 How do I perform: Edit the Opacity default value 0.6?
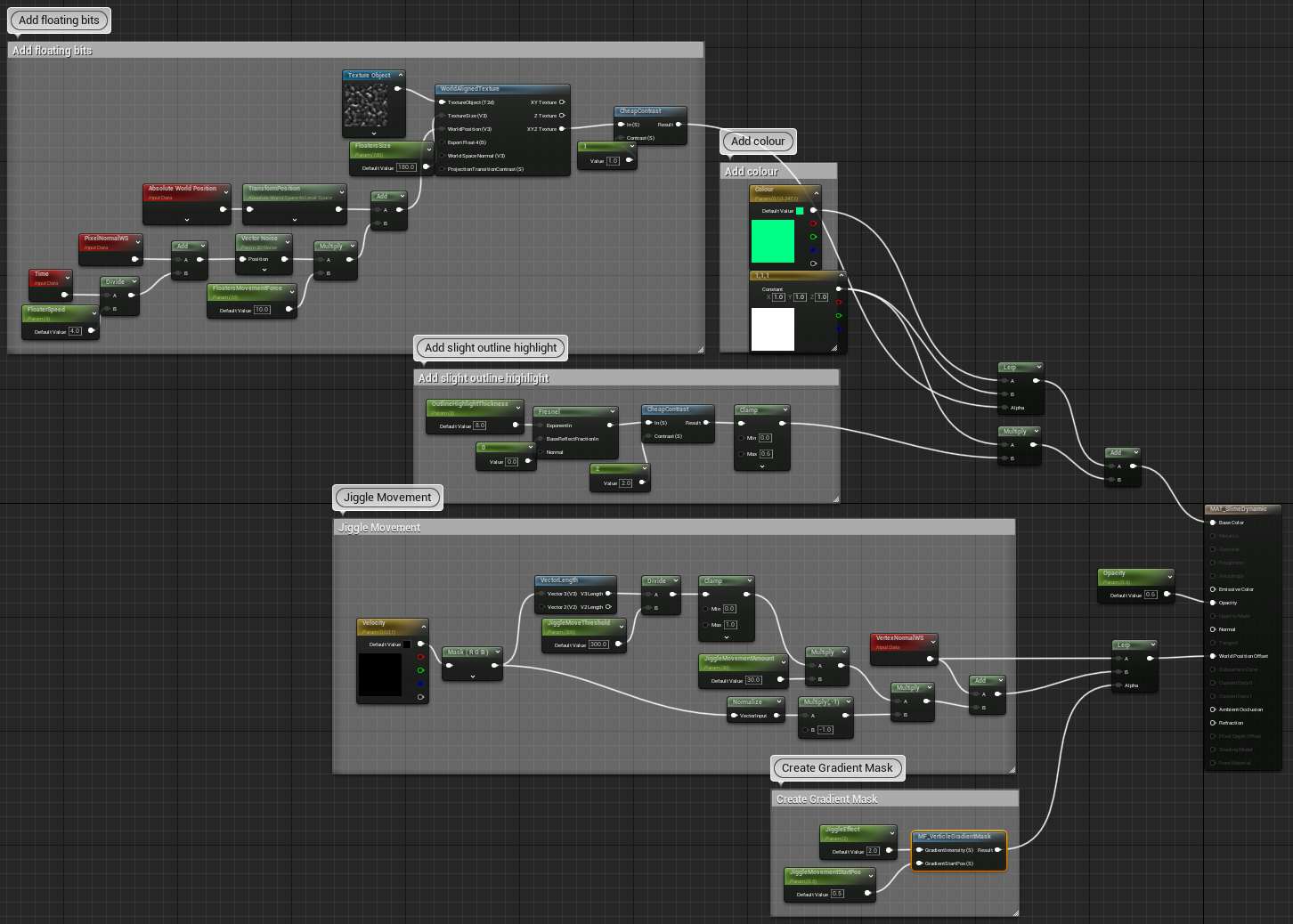click(x=1151, y=595)
